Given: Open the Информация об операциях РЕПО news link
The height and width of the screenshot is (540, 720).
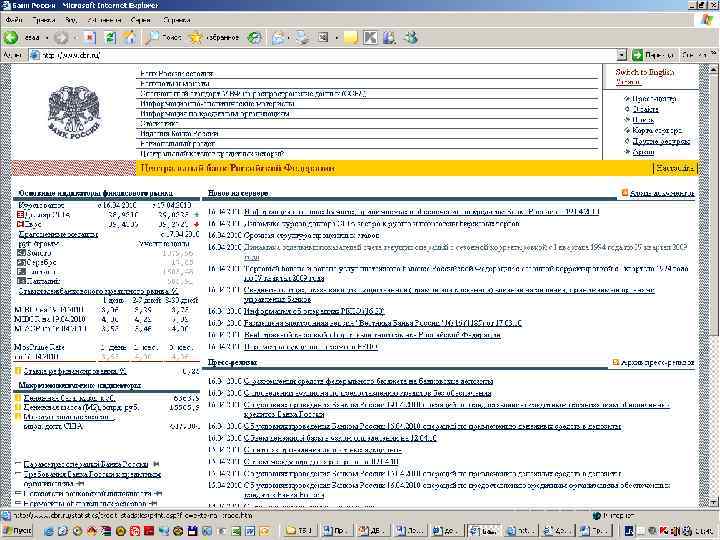Looking at the screenshot, I should pyautogui.click(x=314, y=311).
